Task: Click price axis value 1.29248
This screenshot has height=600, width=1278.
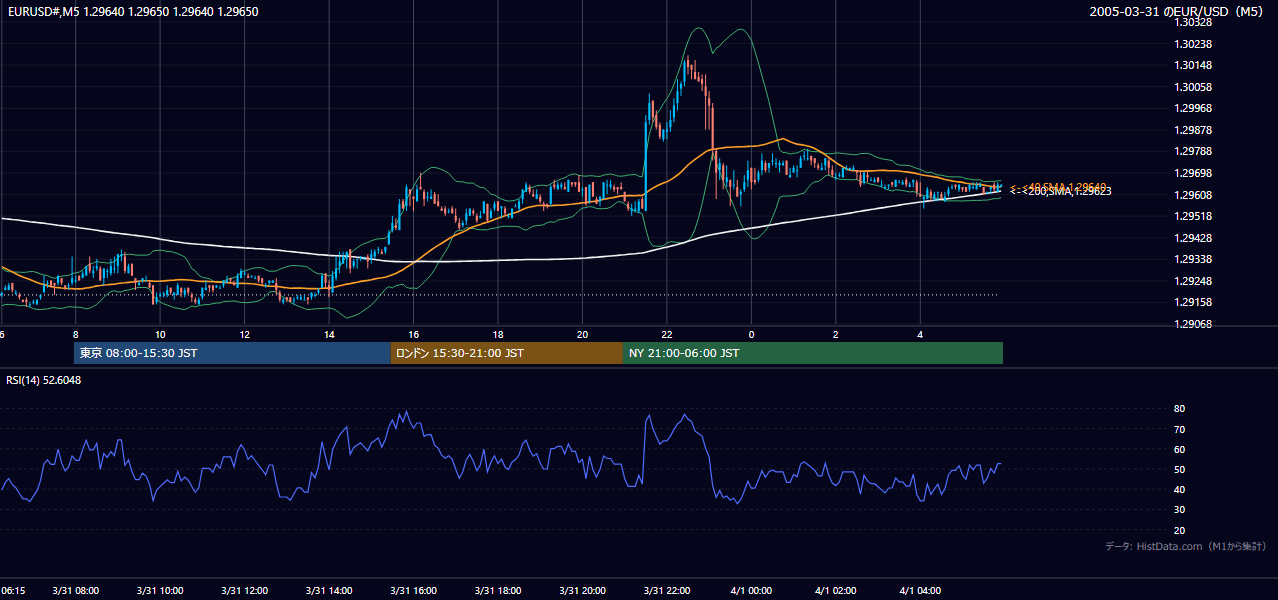Action: coord(1194,281)
